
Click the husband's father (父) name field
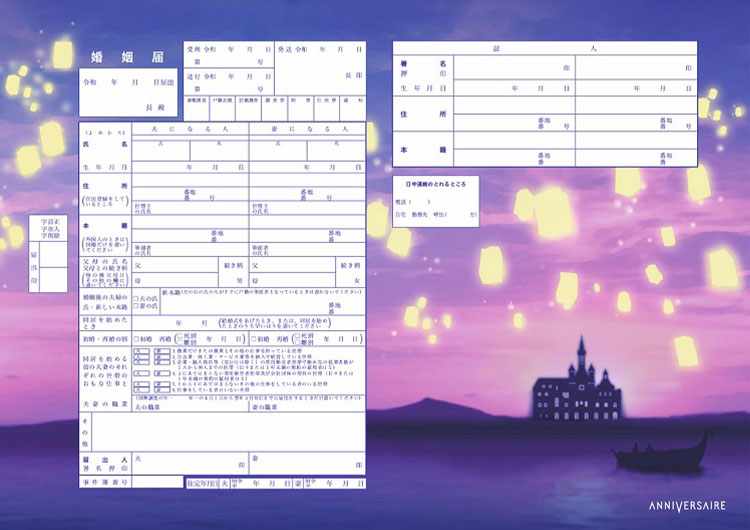(x=175, y=265)
